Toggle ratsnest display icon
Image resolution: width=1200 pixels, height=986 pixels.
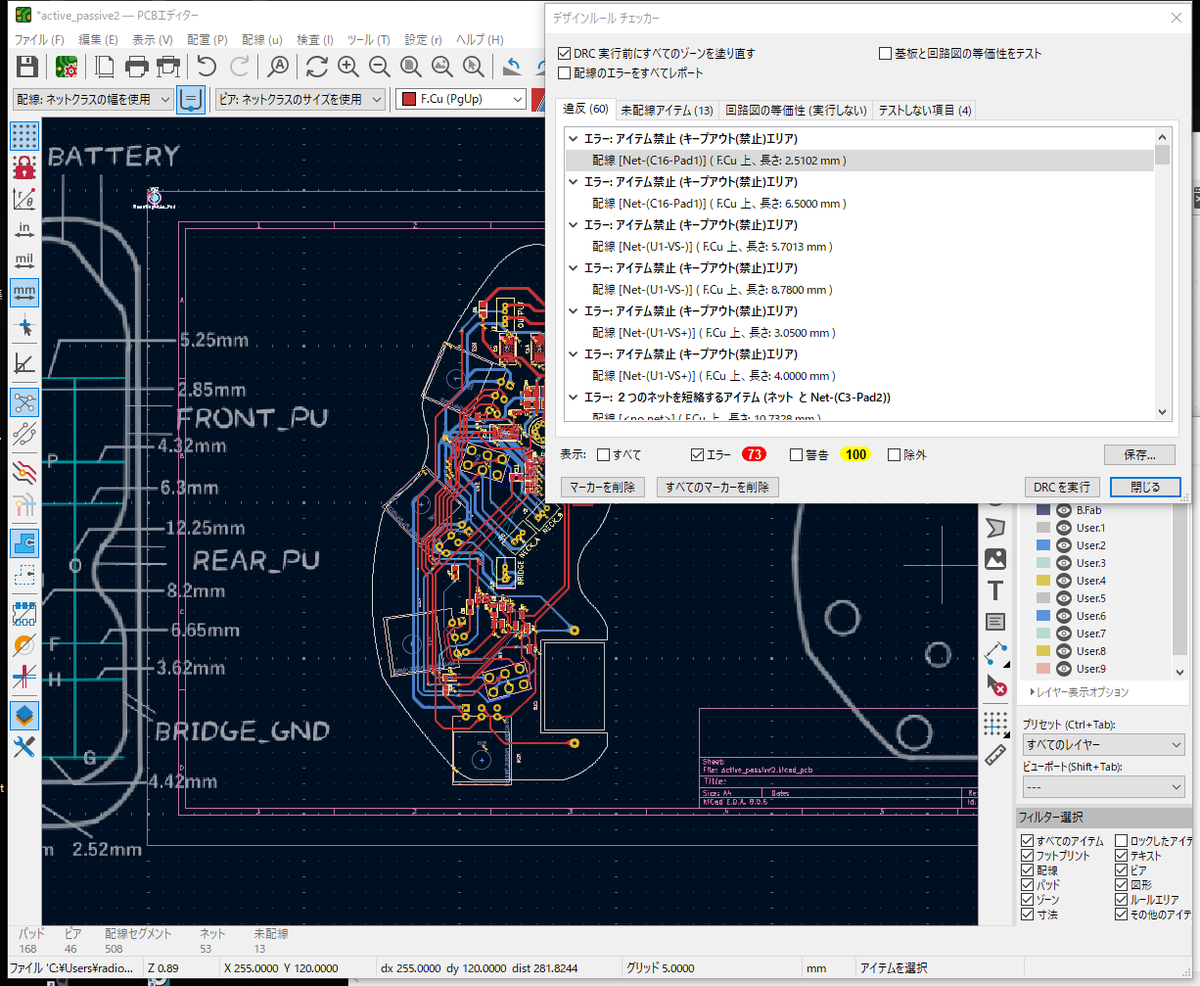[x=24, y=403]
